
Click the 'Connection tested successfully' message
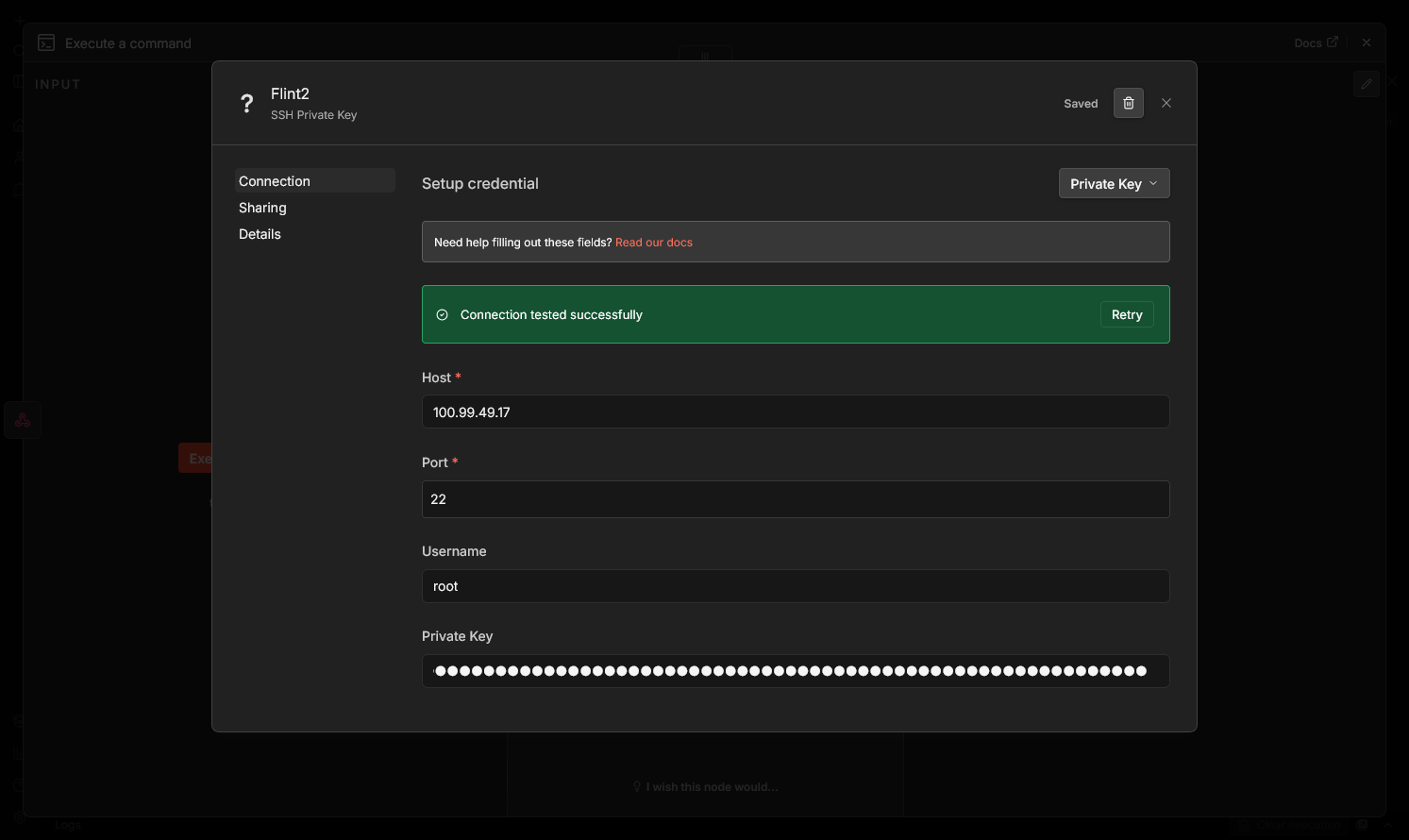(551, 314)
